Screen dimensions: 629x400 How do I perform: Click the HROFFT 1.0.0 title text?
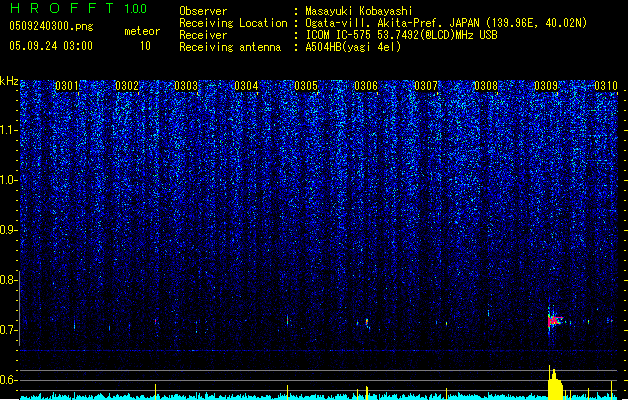coord(79,8)
